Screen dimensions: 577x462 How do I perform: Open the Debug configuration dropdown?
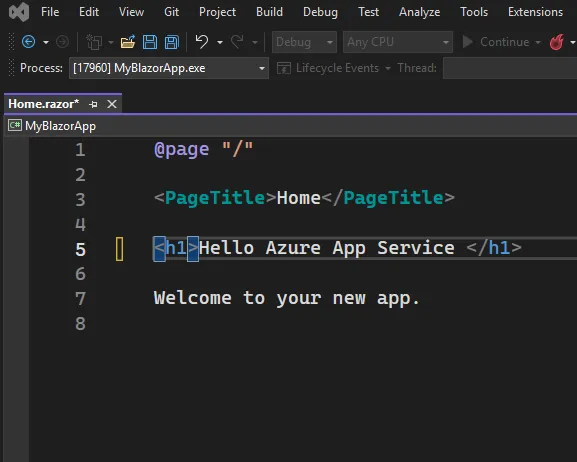click(304, 42)
